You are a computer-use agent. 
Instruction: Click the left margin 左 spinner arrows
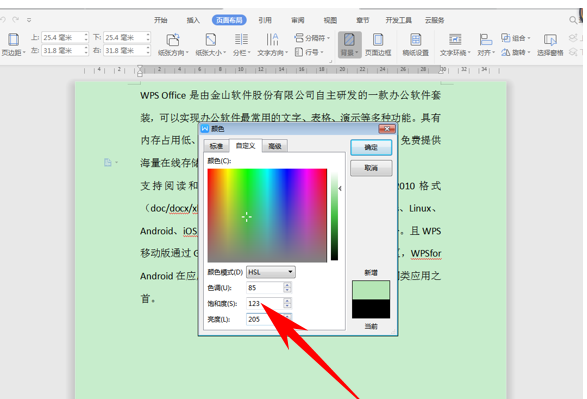(x=86, y=51)
